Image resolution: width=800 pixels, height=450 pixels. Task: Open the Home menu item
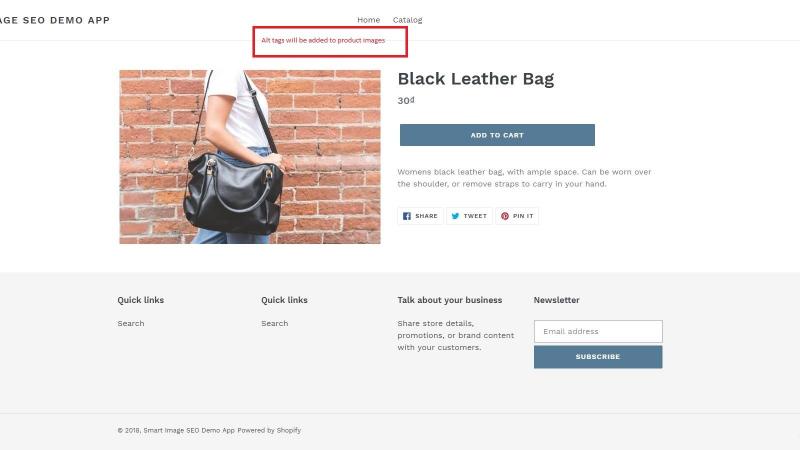(x=368, y=20)
